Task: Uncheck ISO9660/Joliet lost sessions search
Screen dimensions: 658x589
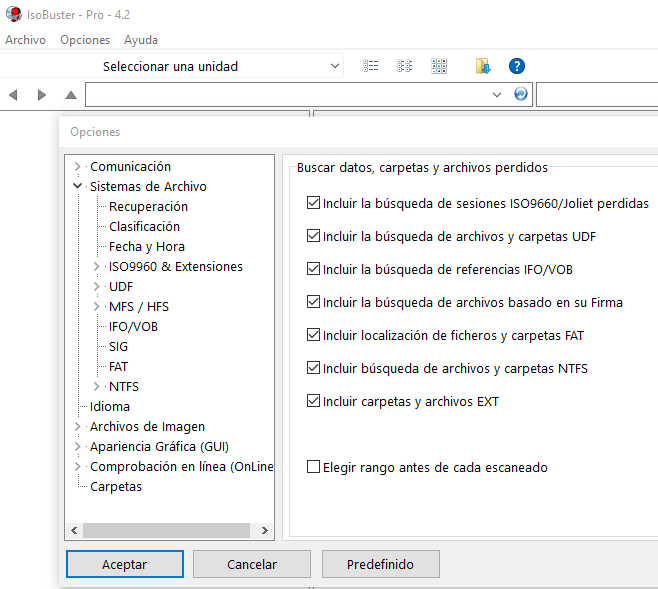Action: click(x=313, y=203)
